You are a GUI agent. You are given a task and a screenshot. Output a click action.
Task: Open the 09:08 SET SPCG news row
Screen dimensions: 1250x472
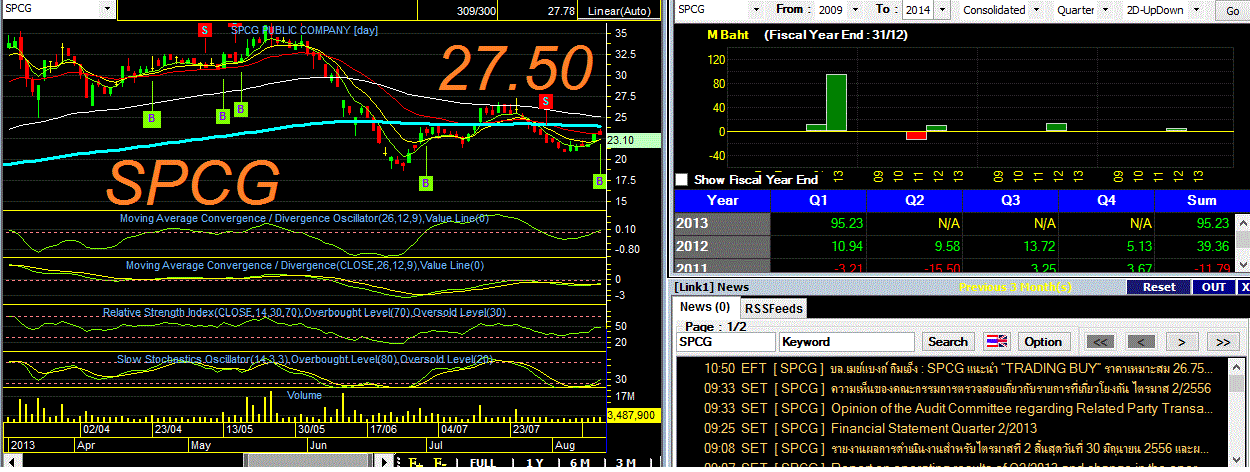coord(958,447)
